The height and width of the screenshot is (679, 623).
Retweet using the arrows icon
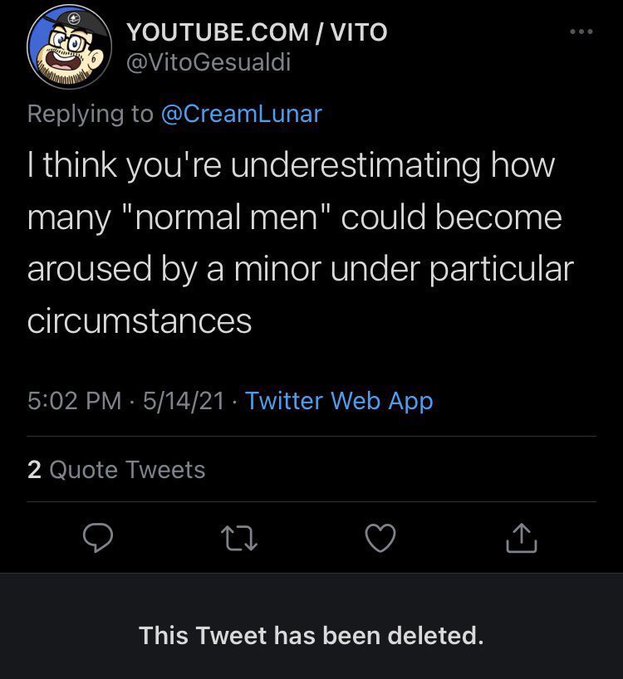236,539
